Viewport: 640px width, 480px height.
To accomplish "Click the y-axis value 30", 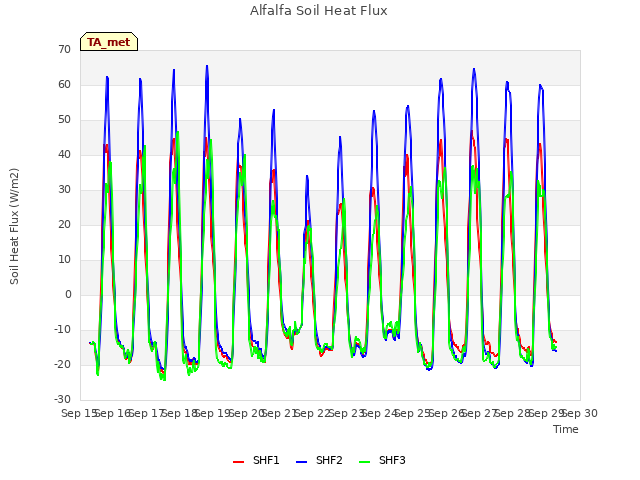I will click(x=64, y=190).
